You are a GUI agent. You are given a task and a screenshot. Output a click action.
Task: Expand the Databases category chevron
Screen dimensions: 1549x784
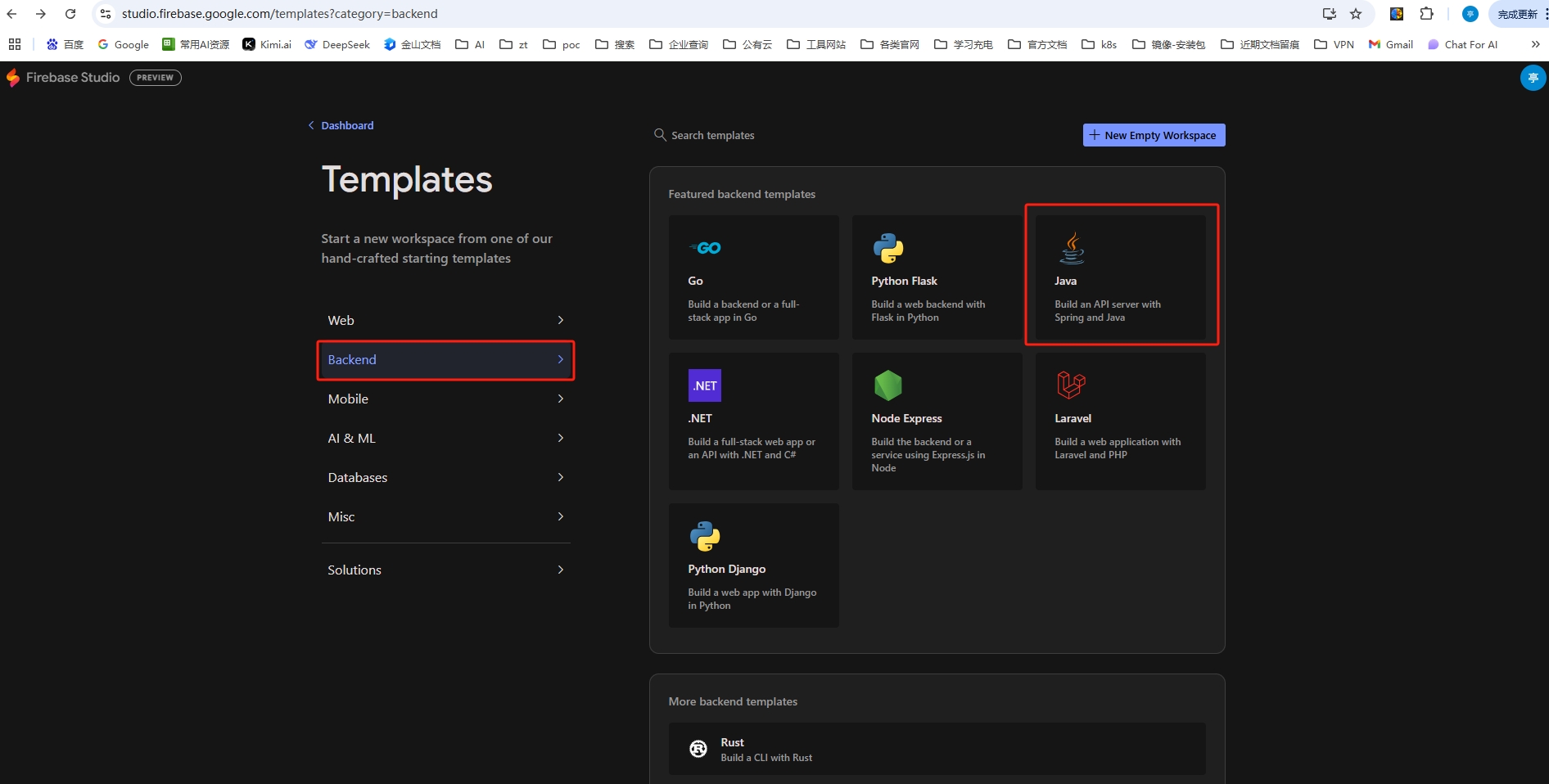561,477
